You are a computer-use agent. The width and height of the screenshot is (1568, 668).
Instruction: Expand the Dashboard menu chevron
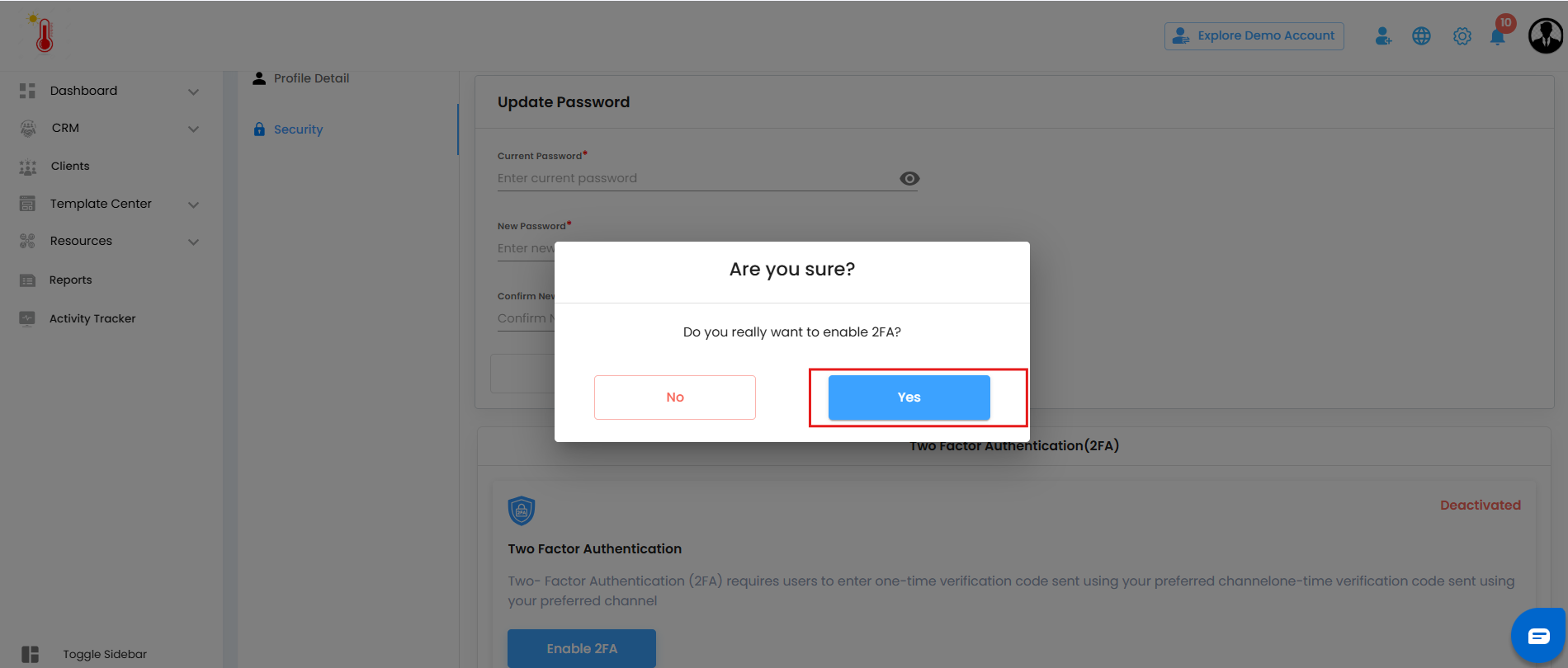pyautogui.click(x=193, y=92)
